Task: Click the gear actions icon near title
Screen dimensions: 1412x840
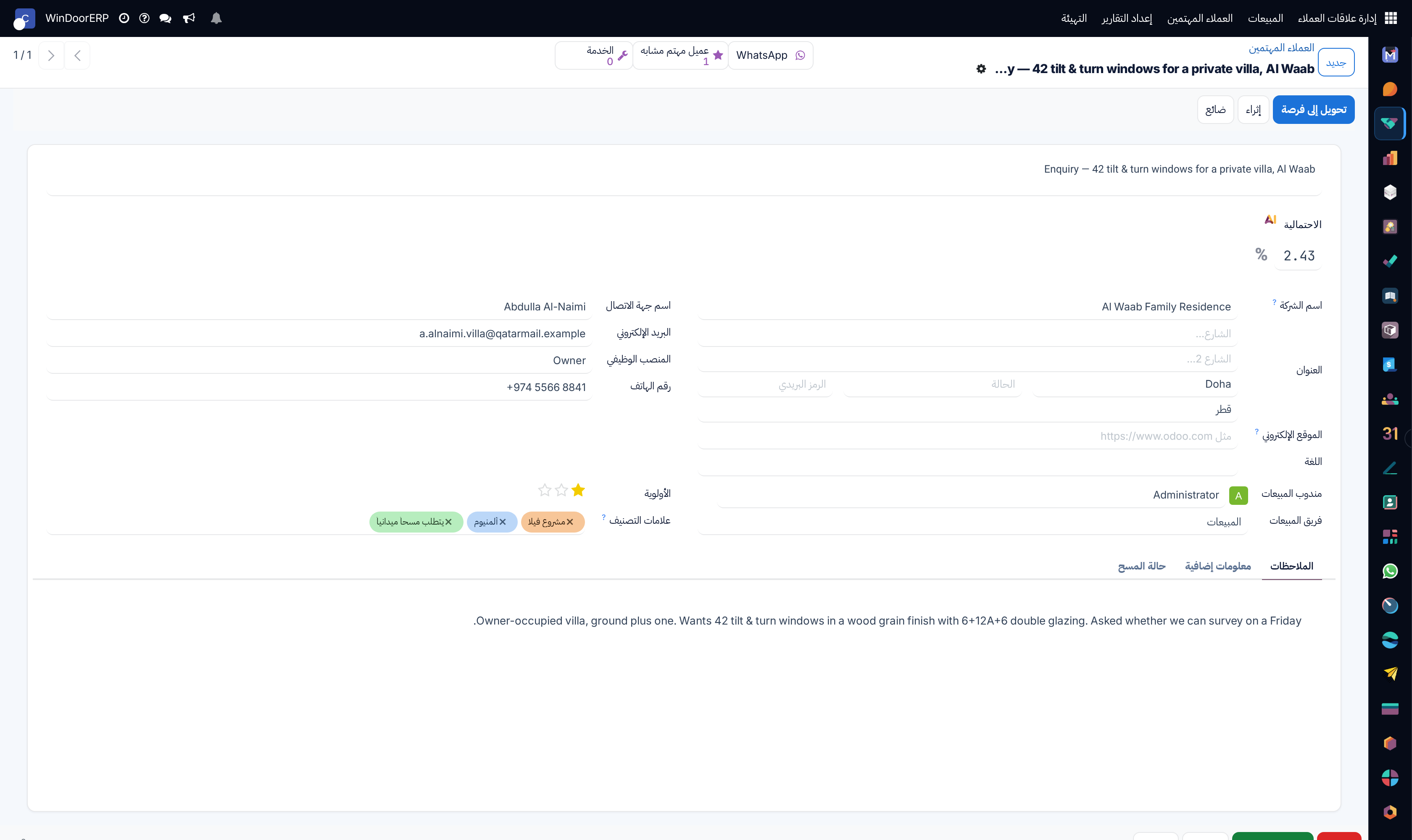Action: (981, 69)
